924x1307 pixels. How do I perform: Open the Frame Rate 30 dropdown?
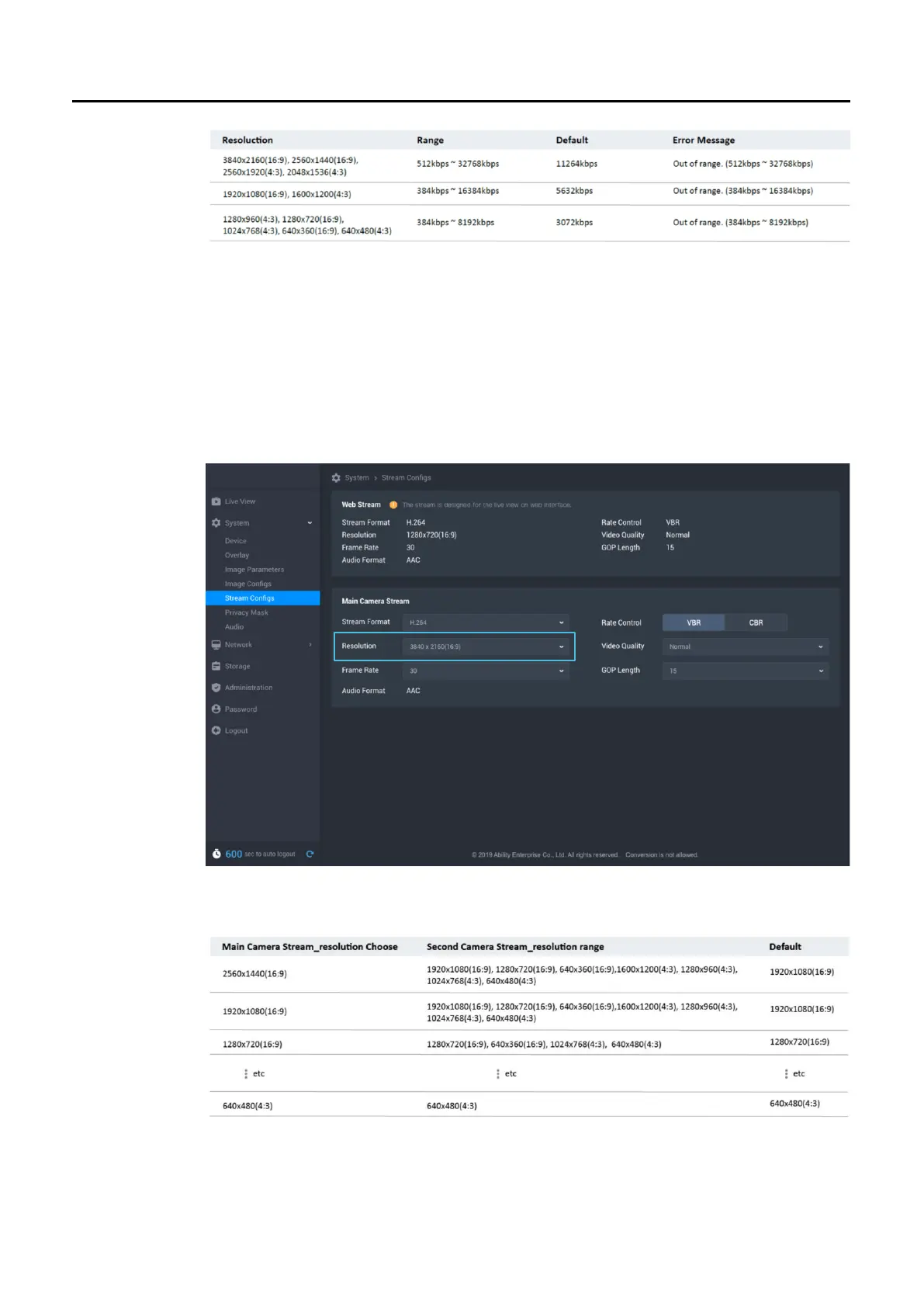[x=486, y=671]
